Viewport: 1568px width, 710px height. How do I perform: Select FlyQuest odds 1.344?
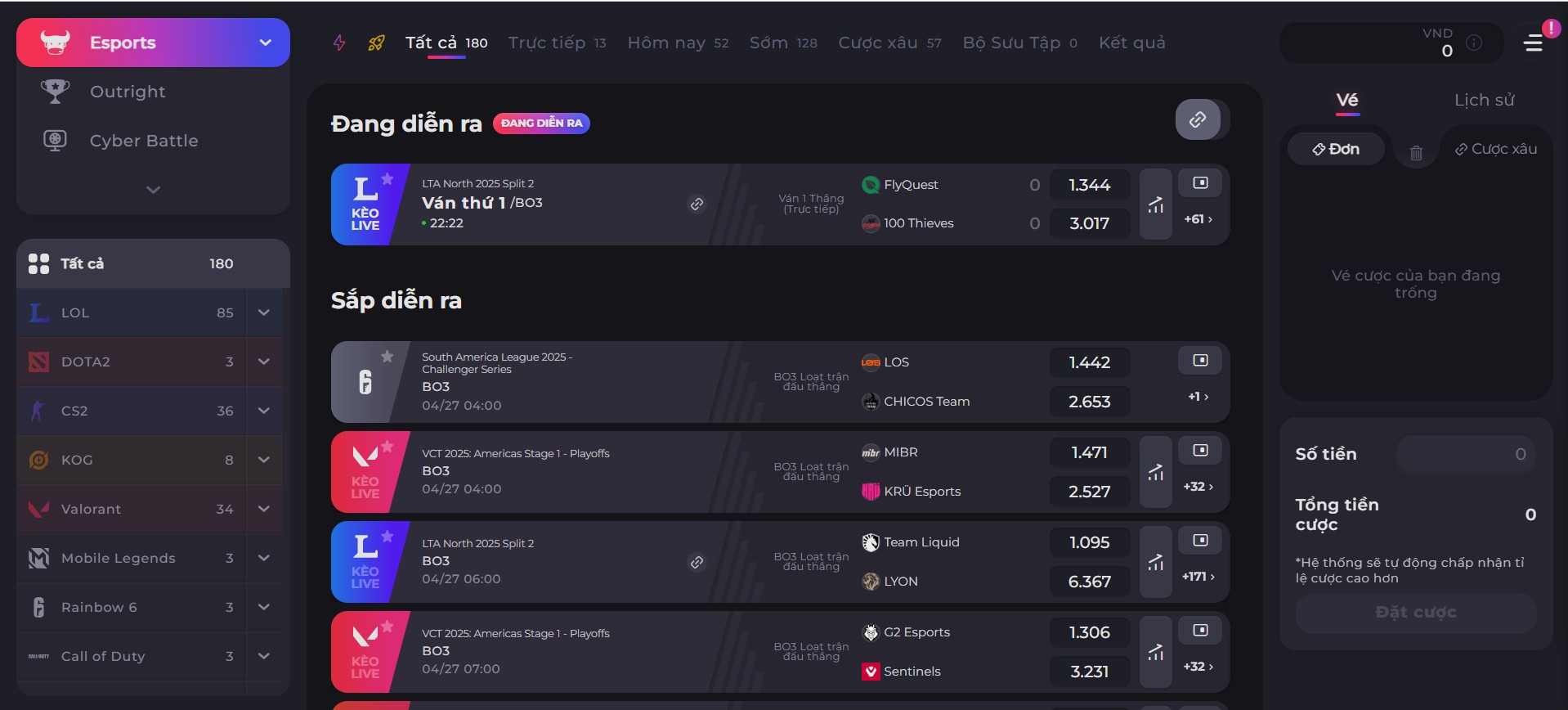coord(1089,185)
